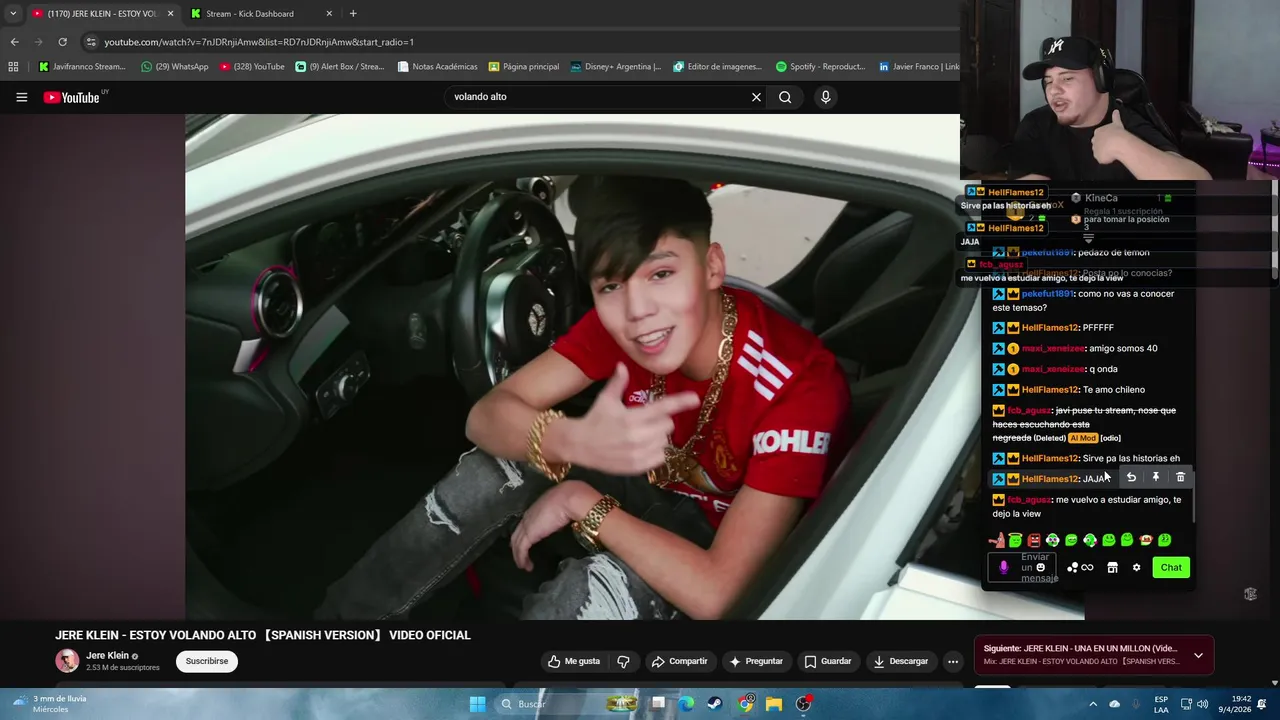Click the browser address bar URL
The image size is (1280, 720).
click(259, 42)
